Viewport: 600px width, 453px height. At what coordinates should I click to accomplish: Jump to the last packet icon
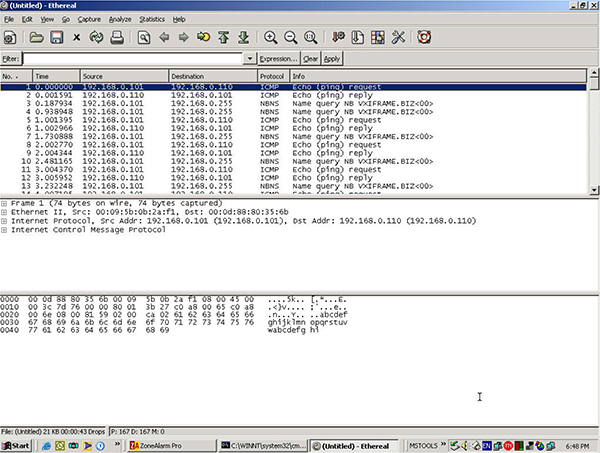coord(243,37)
